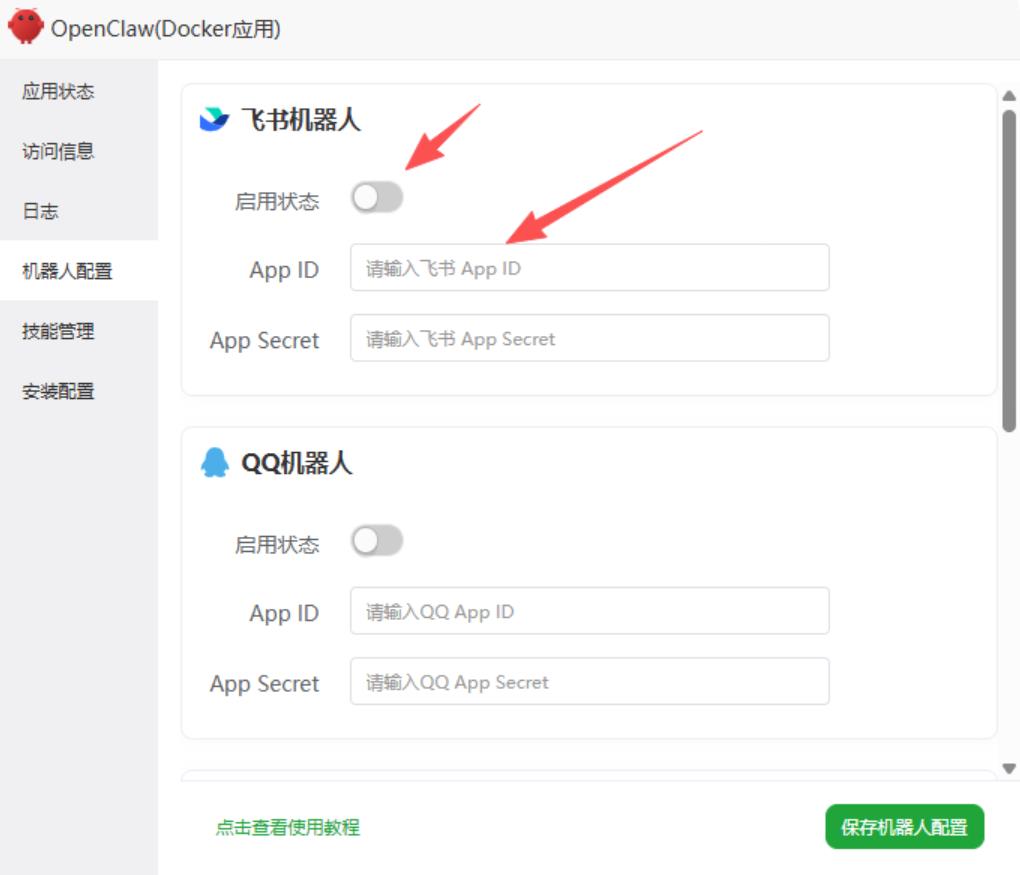Click the scrollbar up arrow

(1008, 96)
